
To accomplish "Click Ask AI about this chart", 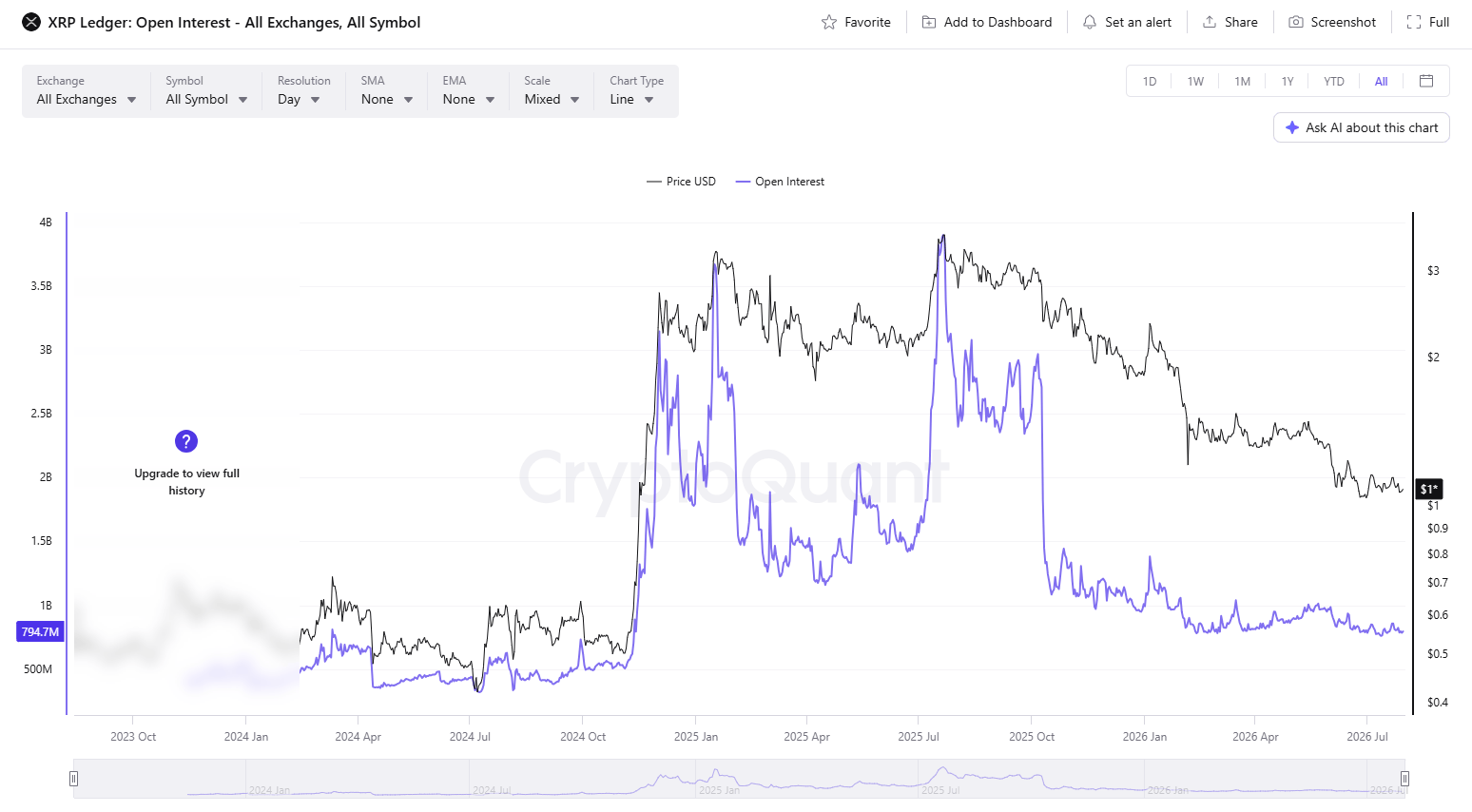I will coord(1362,127).
